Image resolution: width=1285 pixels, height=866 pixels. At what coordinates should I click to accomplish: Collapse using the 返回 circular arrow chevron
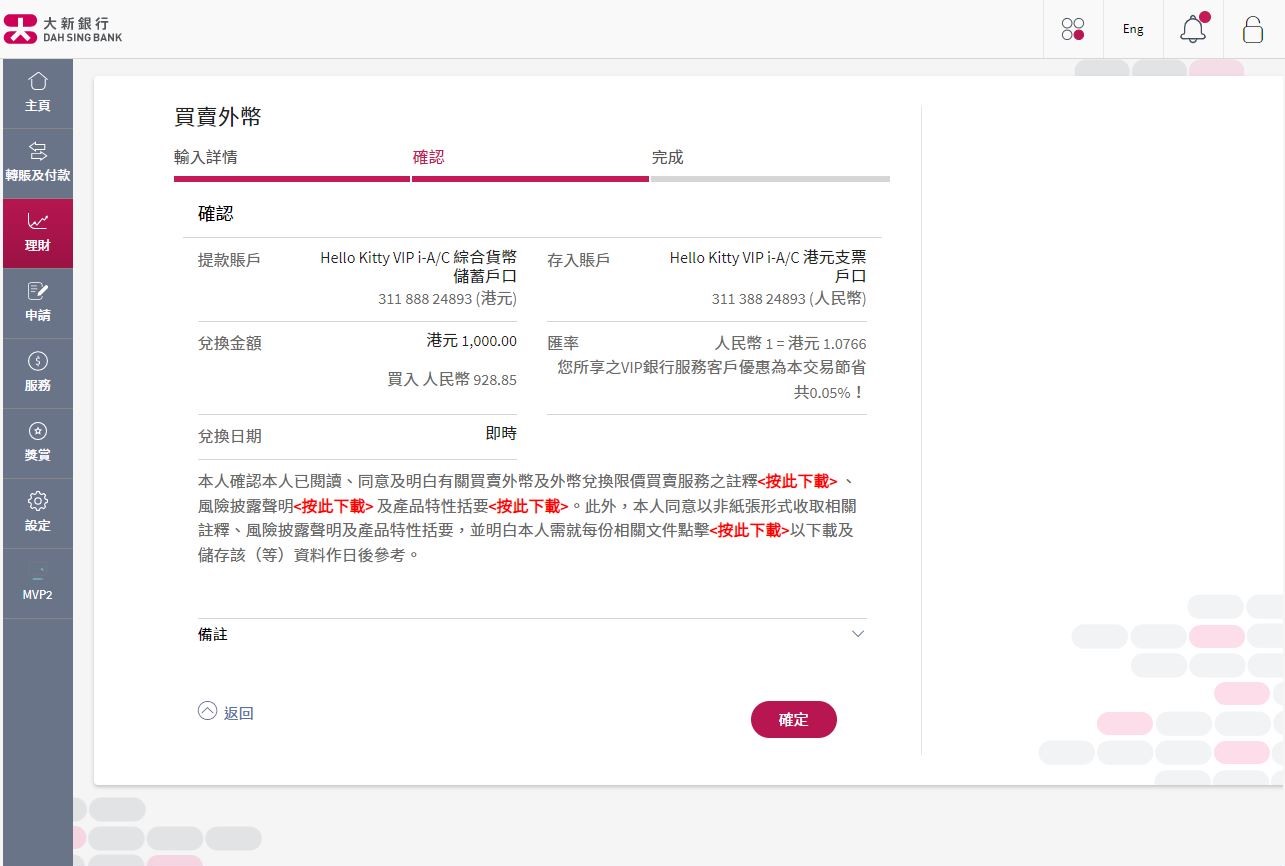[207, 710]
